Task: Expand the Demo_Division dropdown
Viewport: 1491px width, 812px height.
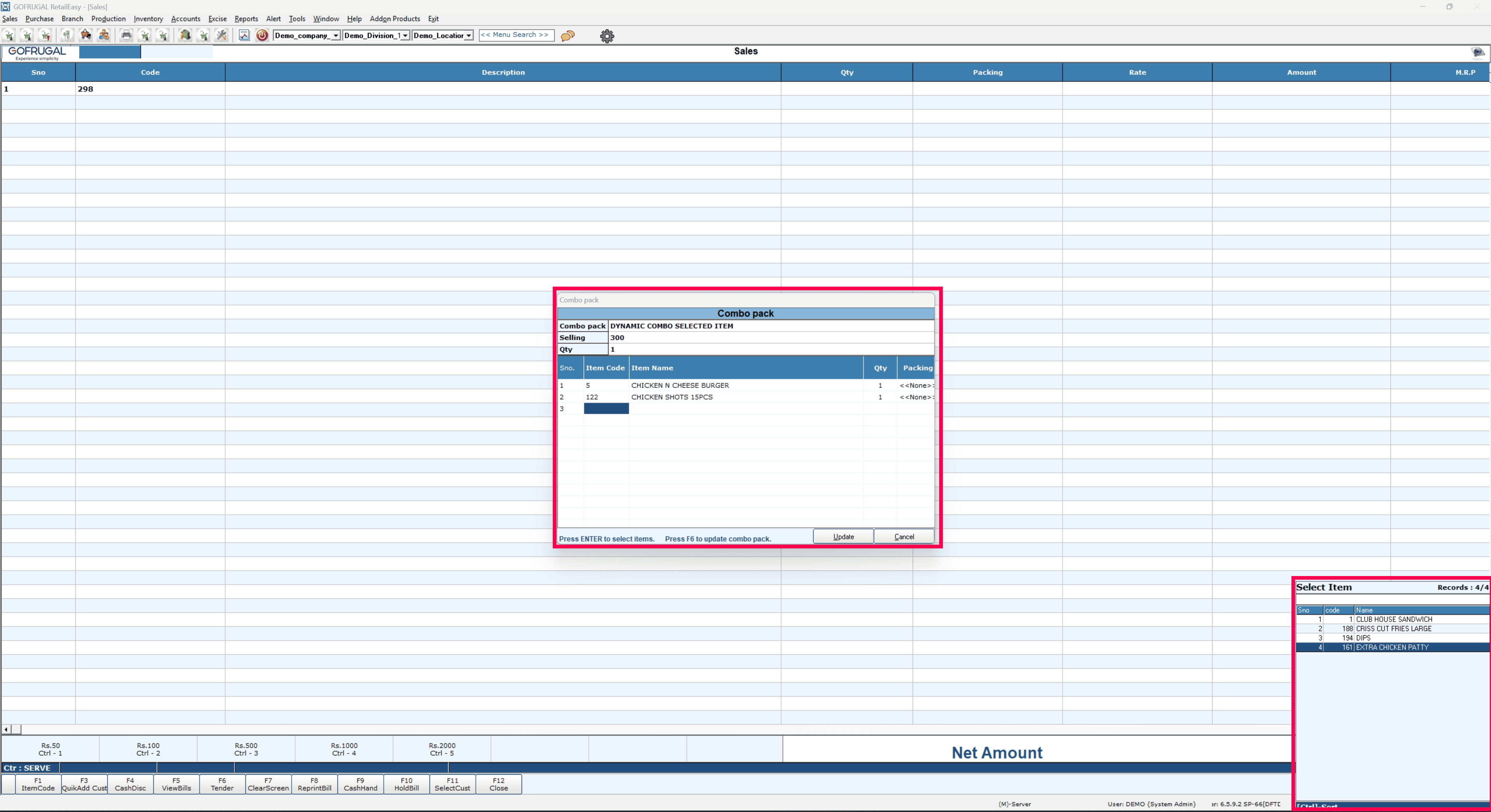Action: point(405,36)
